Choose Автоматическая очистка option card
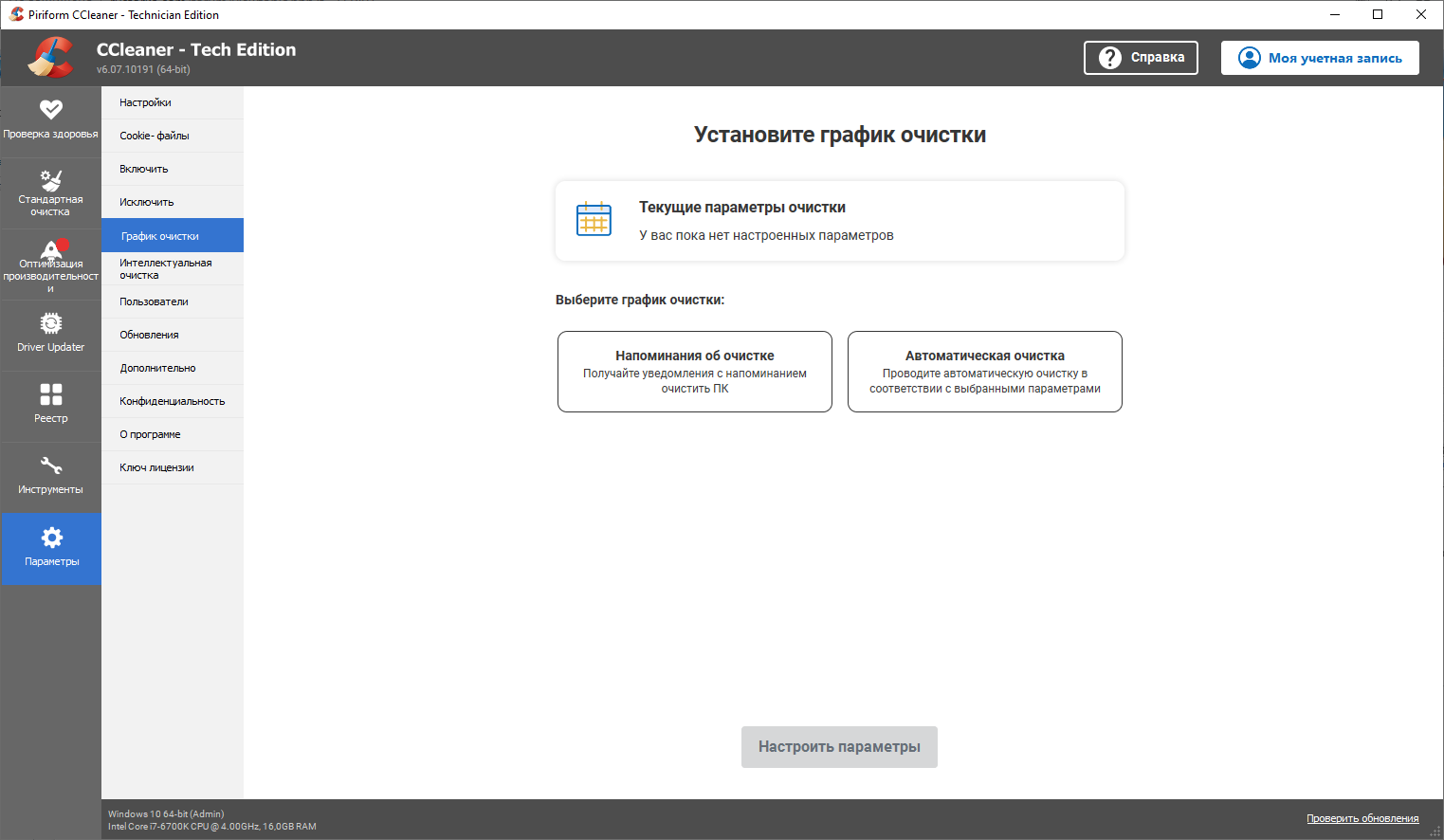Screen dimensions: 1444x840 (x=984, y=372)
